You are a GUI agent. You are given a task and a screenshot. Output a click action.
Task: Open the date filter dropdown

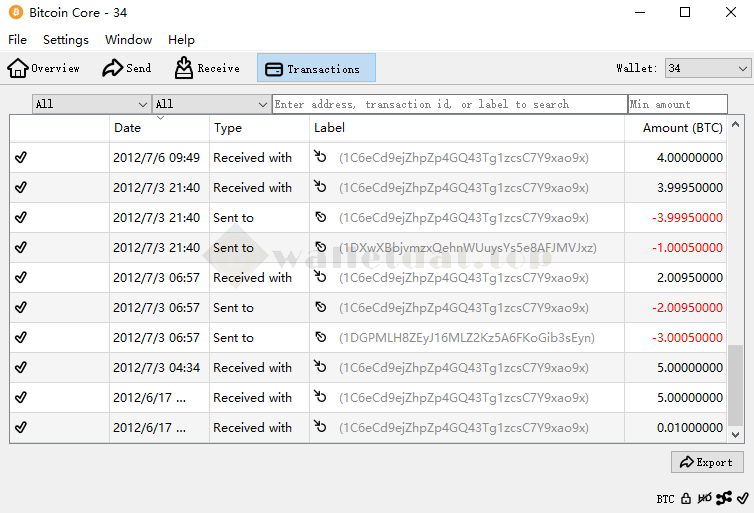click(91, 104)
